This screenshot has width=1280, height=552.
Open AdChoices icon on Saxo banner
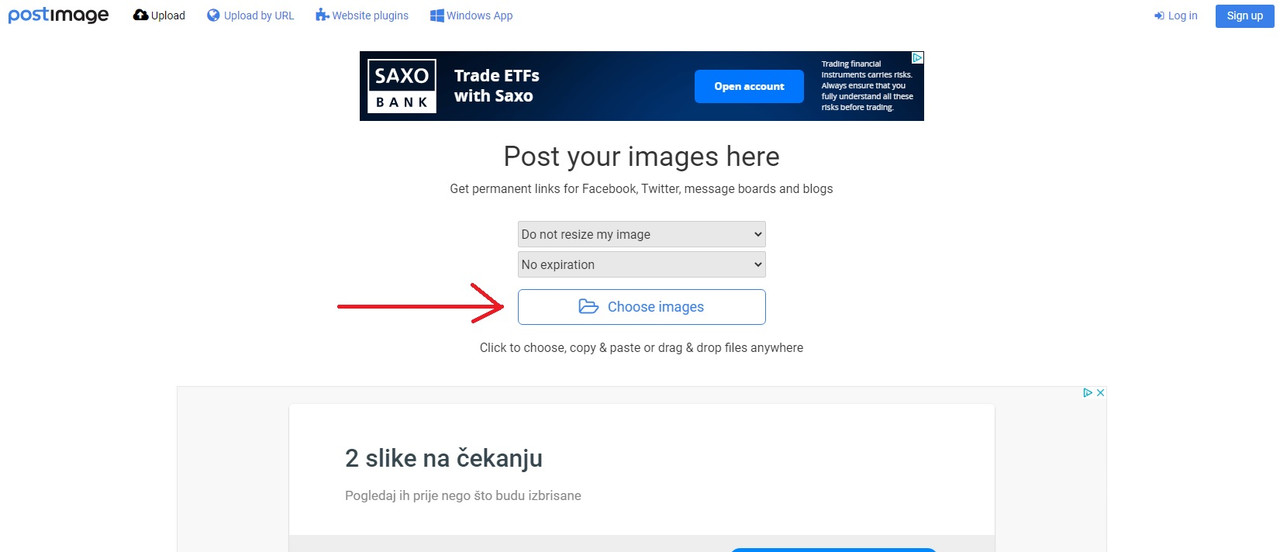tap(917, 58)
